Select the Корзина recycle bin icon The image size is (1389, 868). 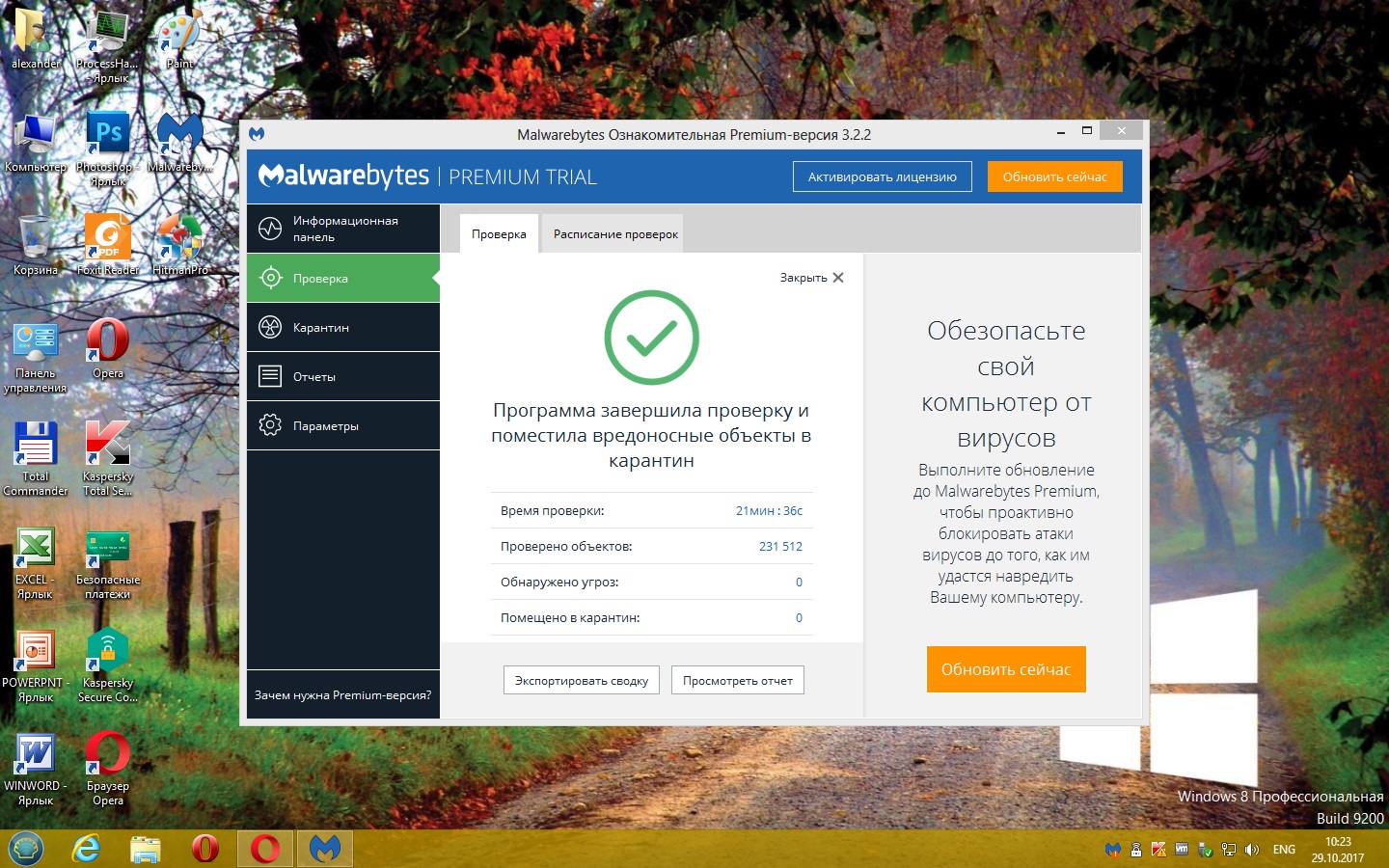36,246
